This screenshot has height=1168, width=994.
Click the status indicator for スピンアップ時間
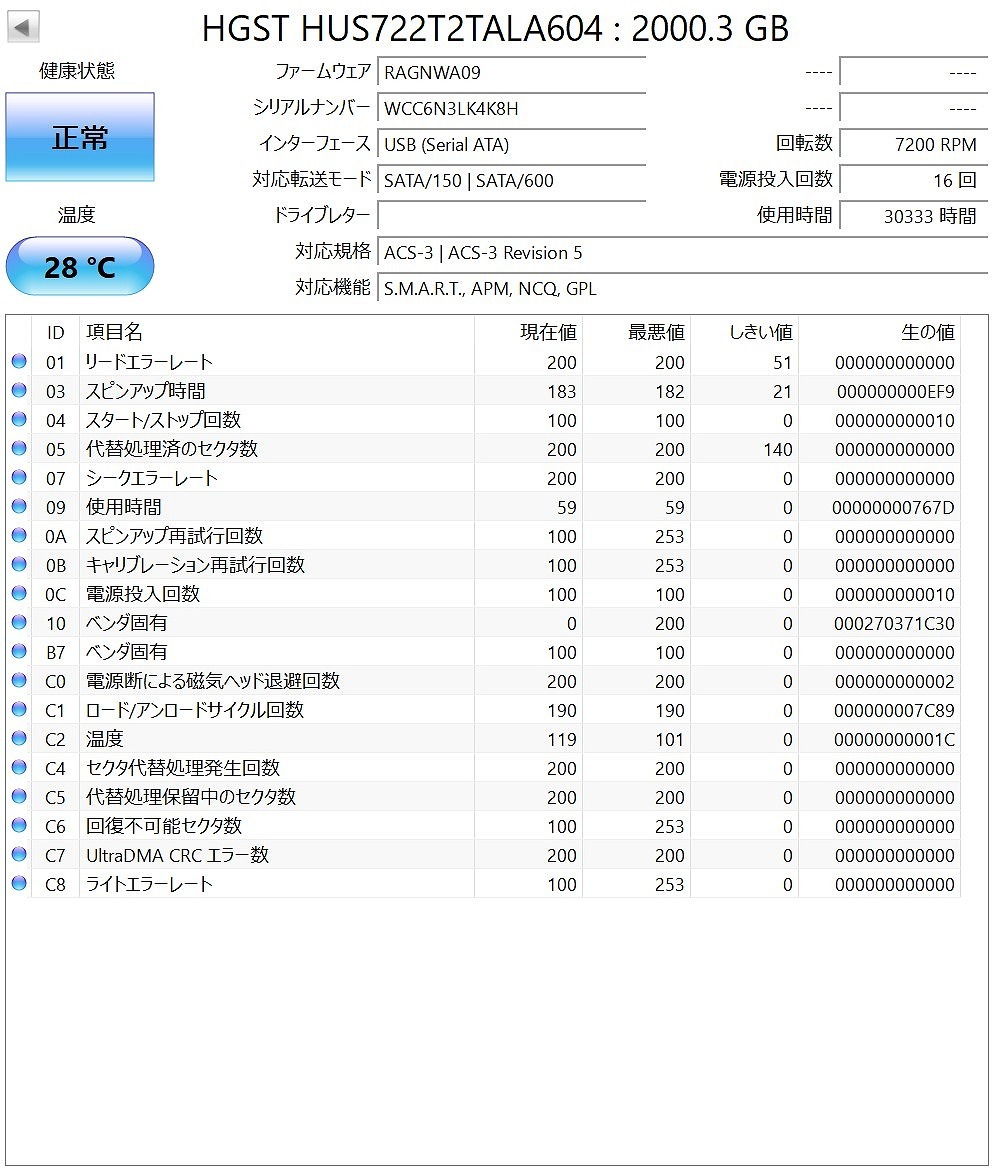point(19,391)
